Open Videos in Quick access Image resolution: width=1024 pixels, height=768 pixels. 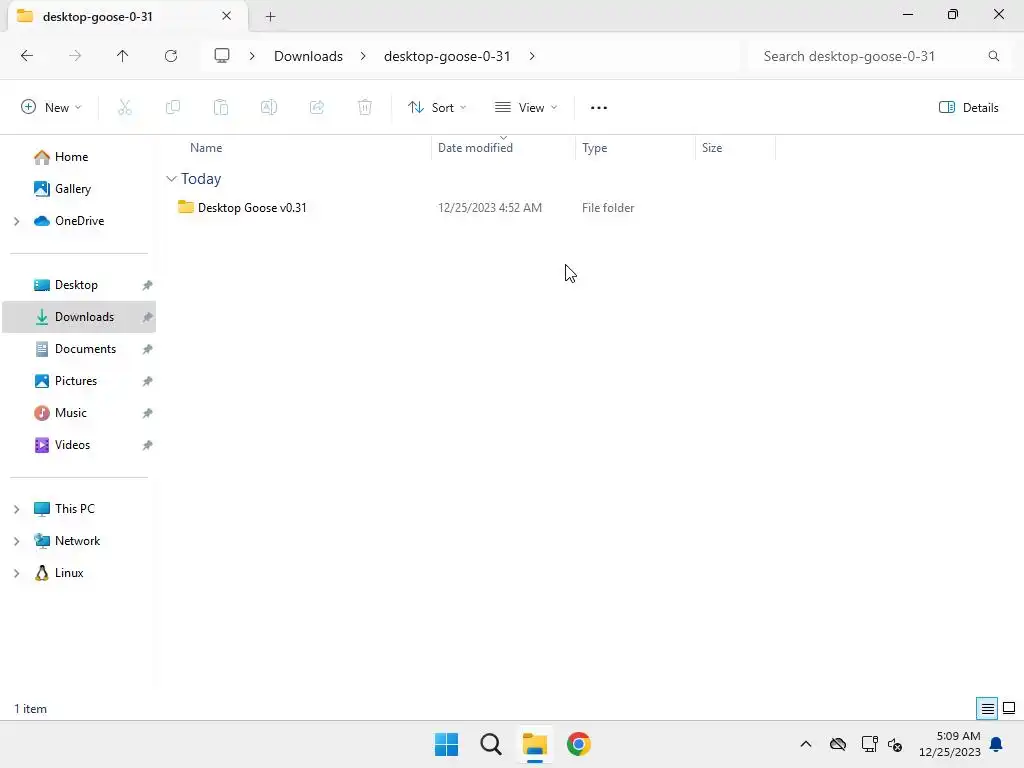pos(72,445)
